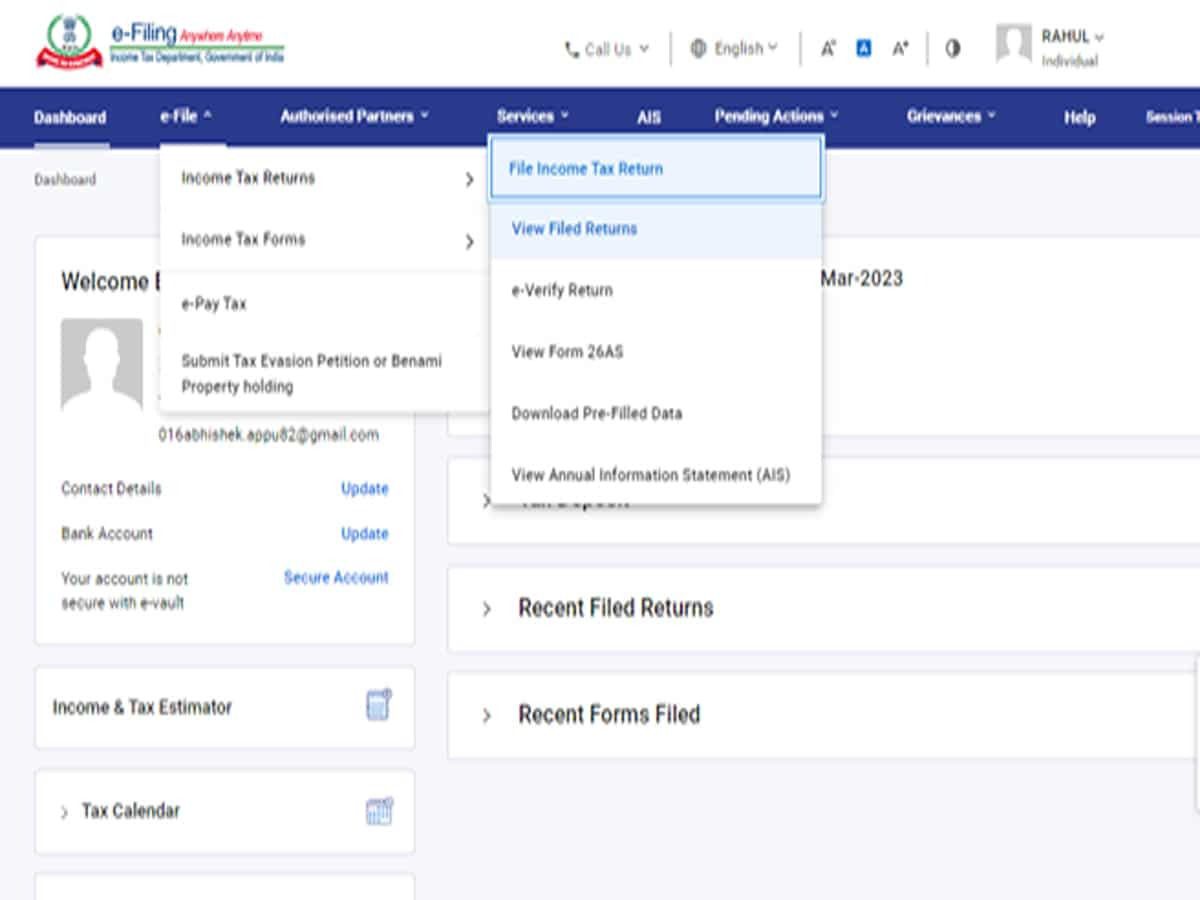Screen dimensions: 1200x900
Task: Select File Income Tax Return menu option
Action: pyautogui.click(x=586, y=169)
